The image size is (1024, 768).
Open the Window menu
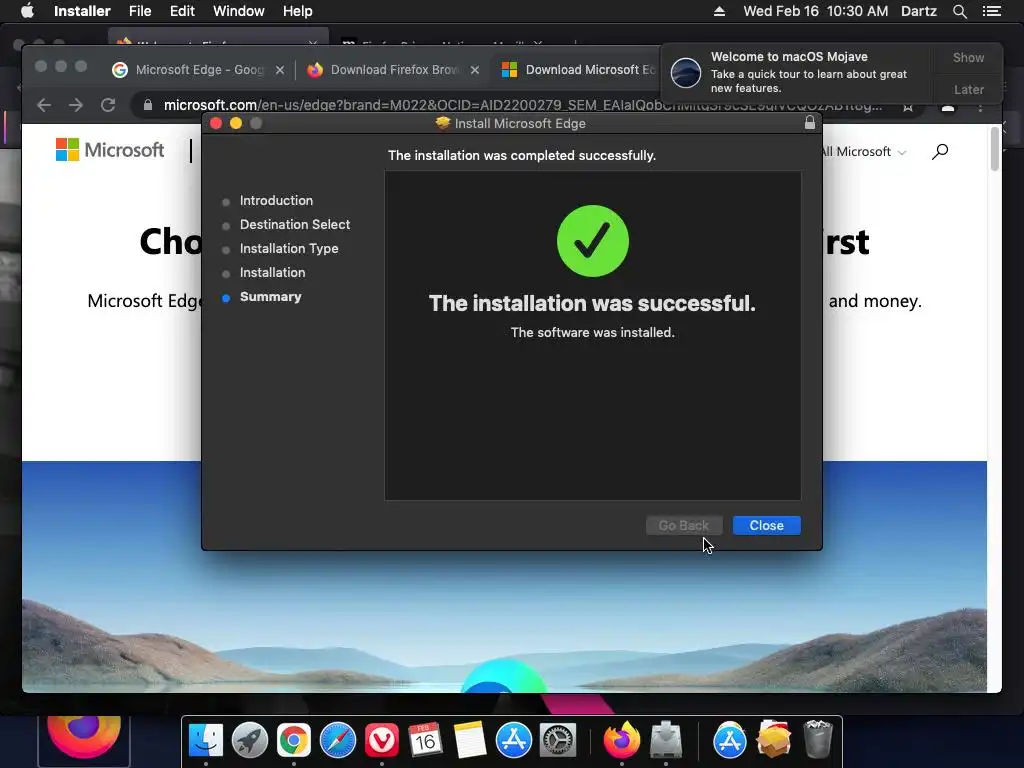pyautogui.click(x=238, y=11)
